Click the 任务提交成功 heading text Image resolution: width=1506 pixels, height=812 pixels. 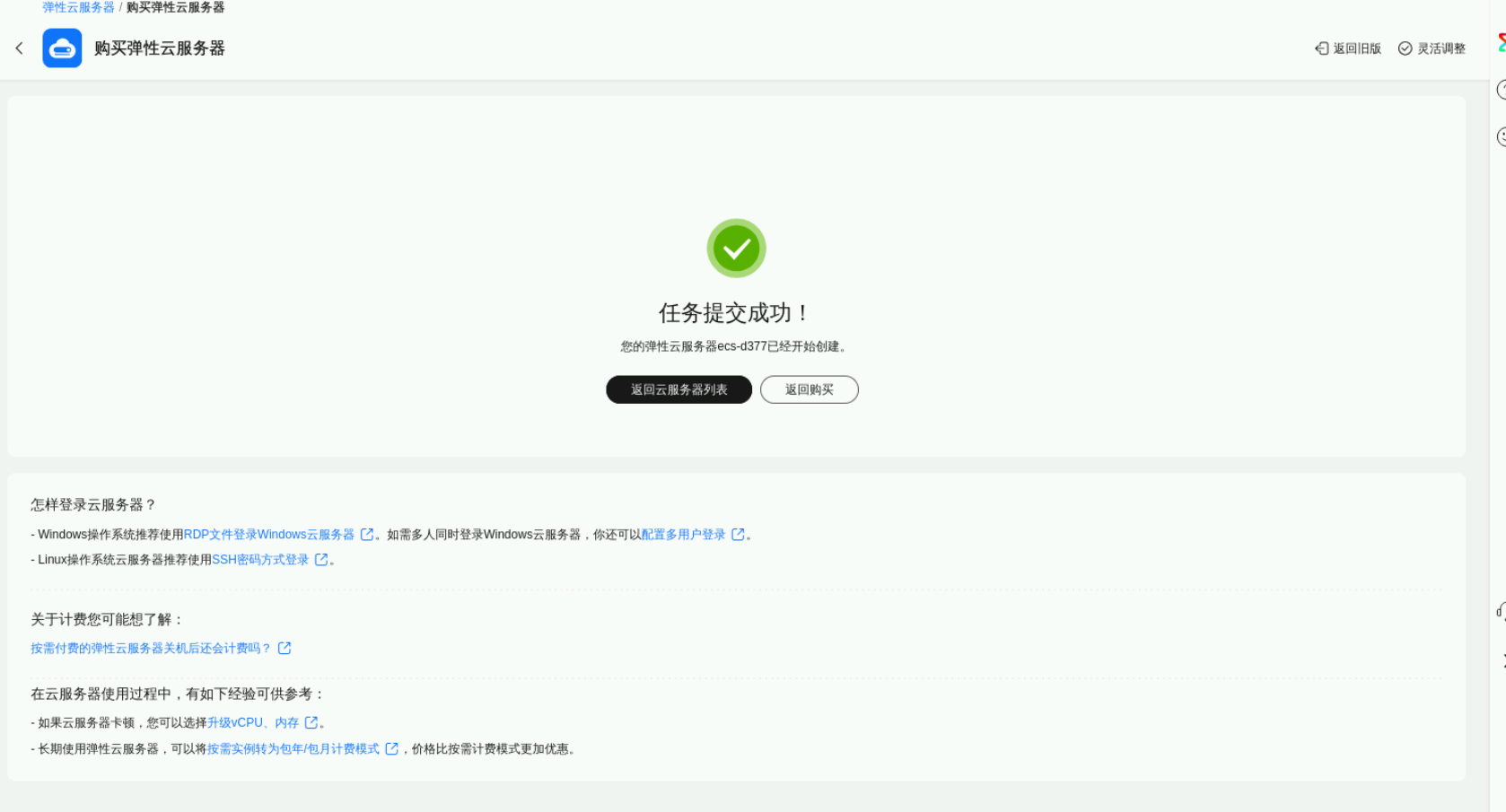734,313
